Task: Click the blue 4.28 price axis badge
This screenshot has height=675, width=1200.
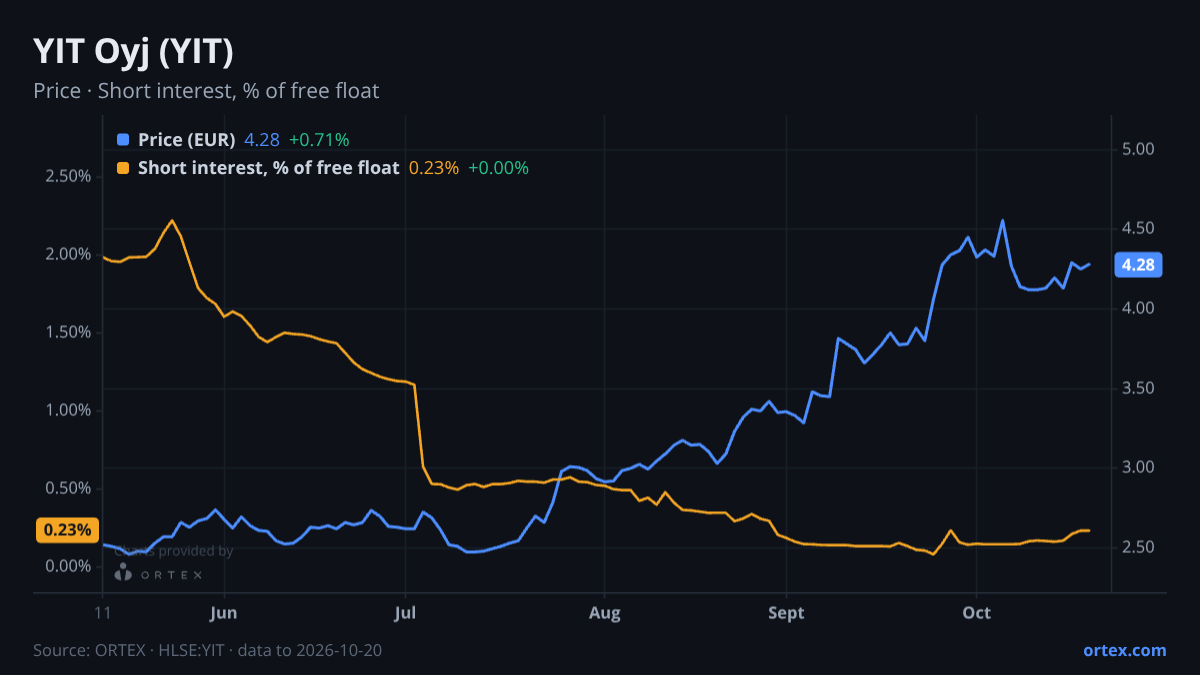Action: click(x=1138, y=265)
